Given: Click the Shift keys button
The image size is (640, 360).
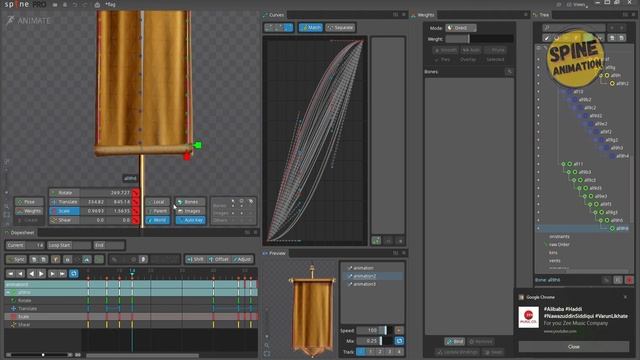Looking at the screenshot, I should click(x=195, y=259).
